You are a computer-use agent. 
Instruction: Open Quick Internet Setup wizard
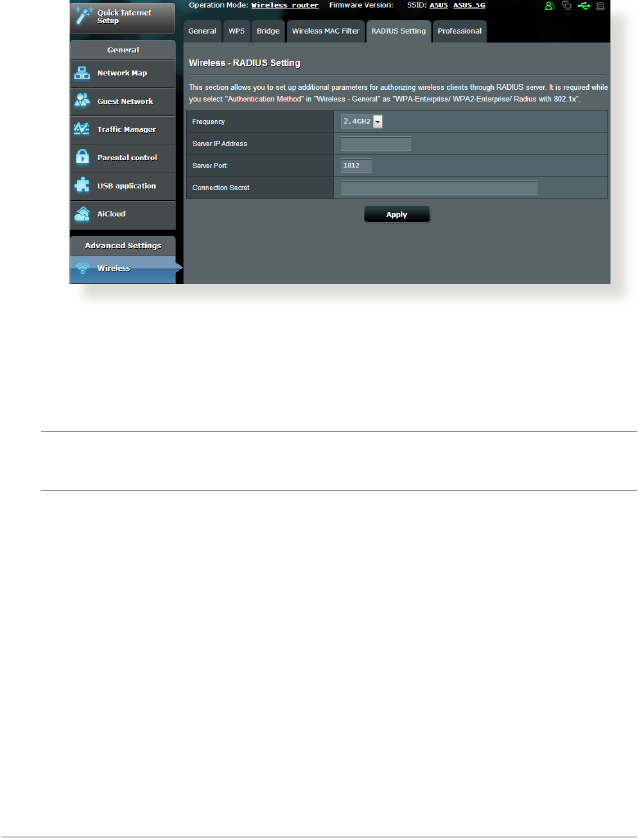point(122,17)
